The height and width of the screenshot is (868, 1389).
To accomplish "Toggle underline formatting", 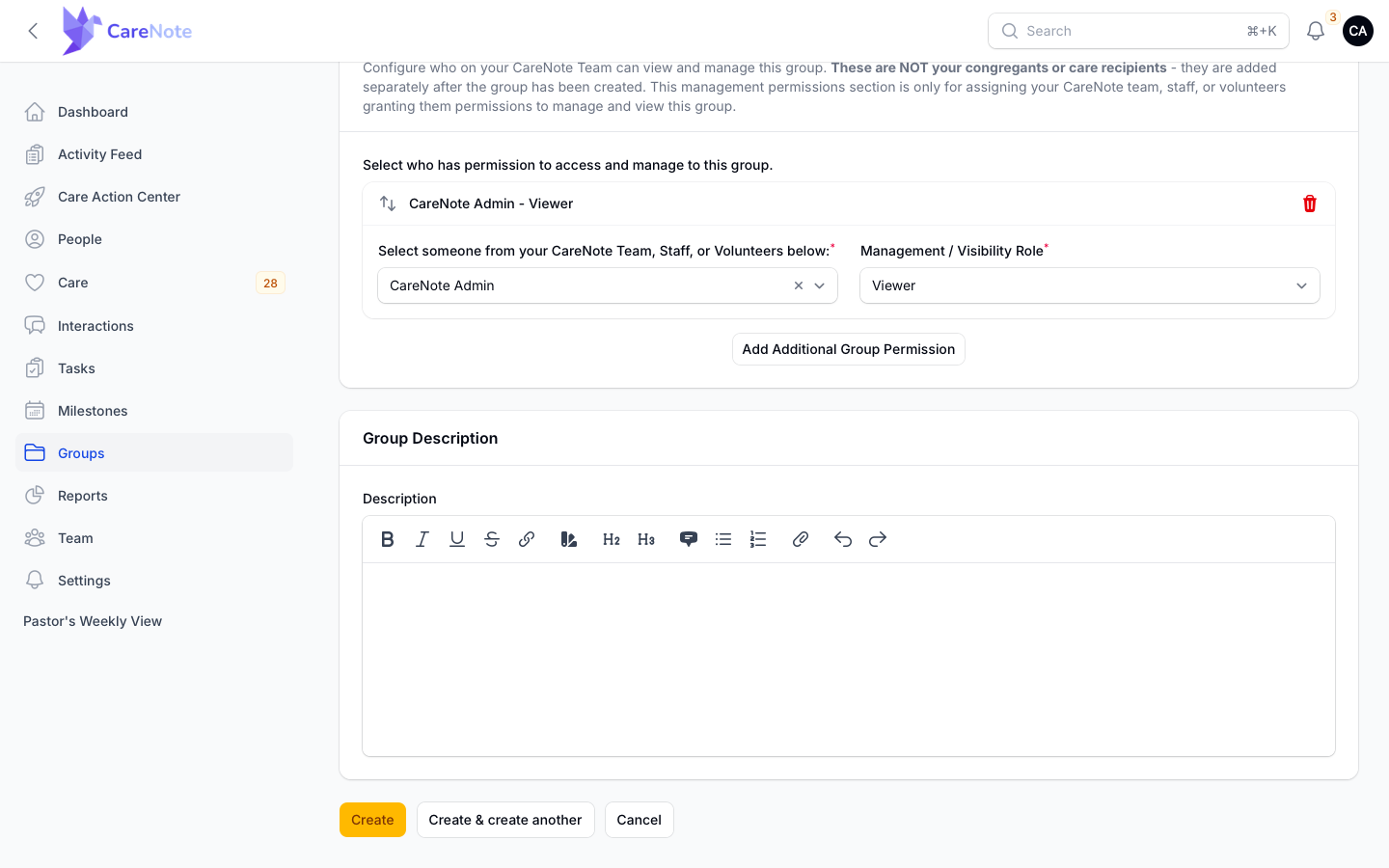I will pyautogui.click(x=457, y=539).
